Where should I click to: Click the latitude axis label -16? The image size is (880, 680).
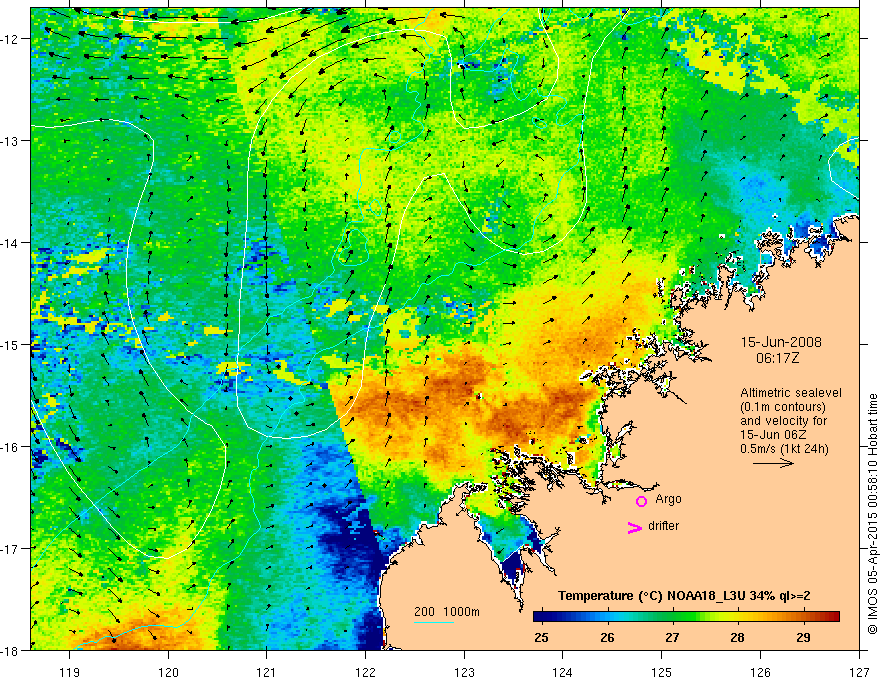(x=10, y=447)
